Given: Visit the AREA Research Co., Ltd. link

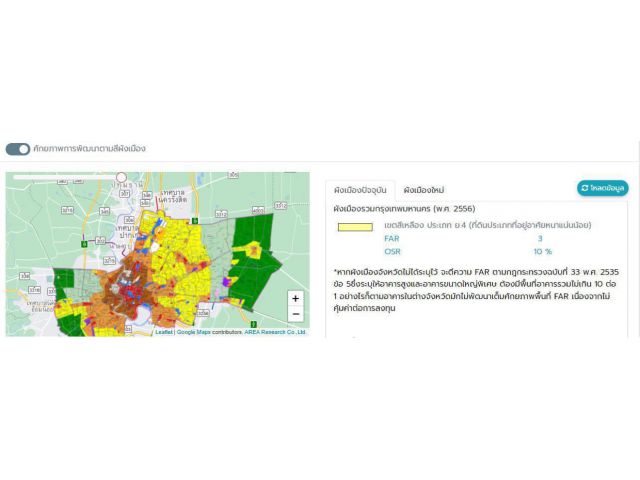Looking at the screenshot, I should (x=275, y=332).
